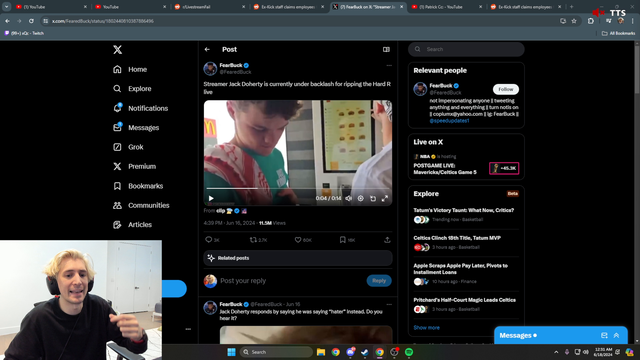Open browser extensions puzzle icon
640x360 pixels.
coord(591,21)
